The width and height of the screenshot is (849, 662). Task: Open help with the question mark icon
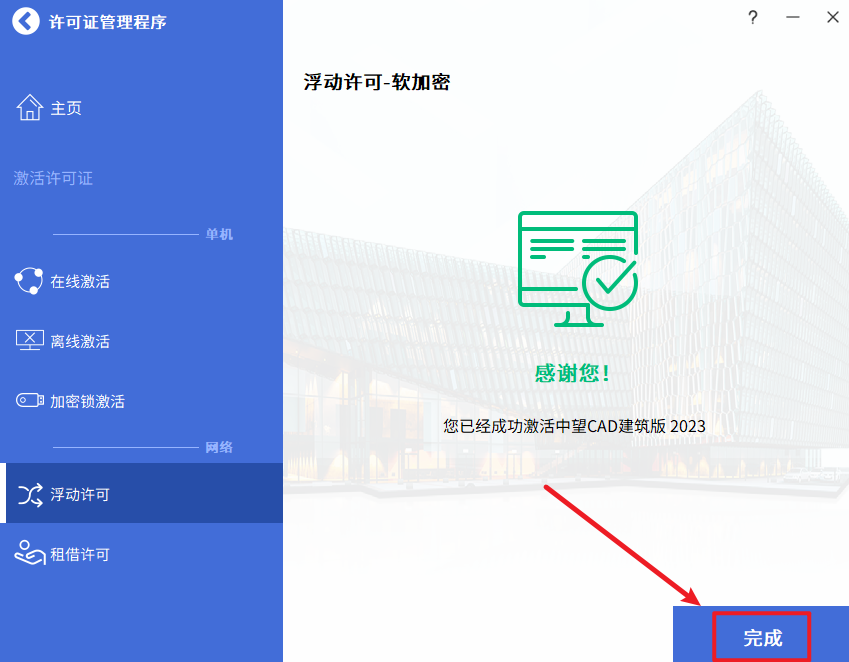(753, 18)
